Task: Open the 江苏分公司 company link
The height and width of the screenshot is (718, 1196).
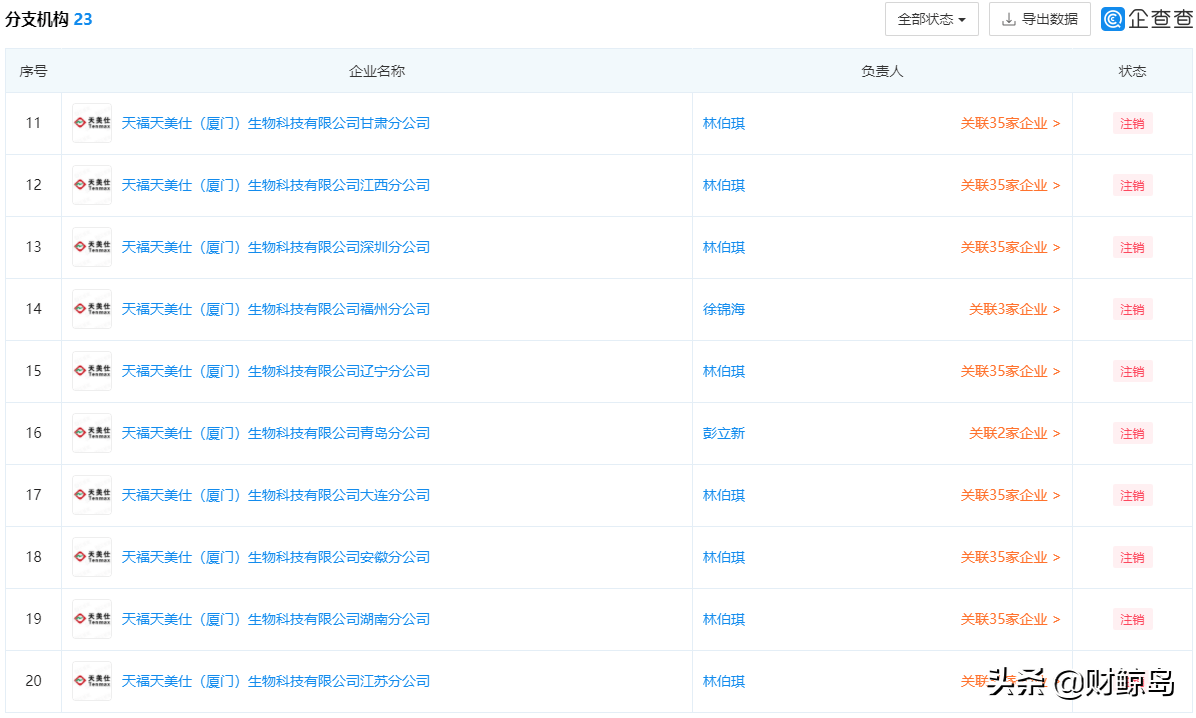Action: pos(275,681)
